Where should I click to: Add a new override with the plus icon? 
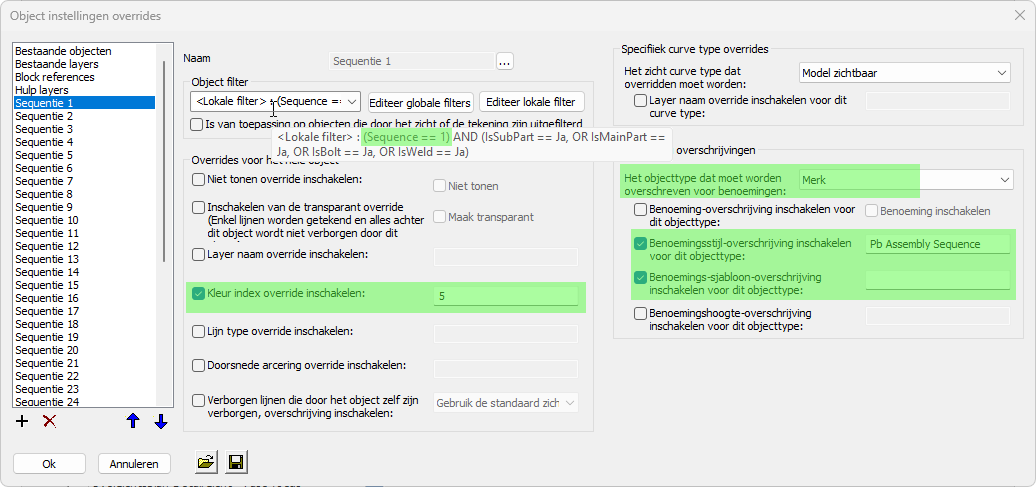point(22,421)
